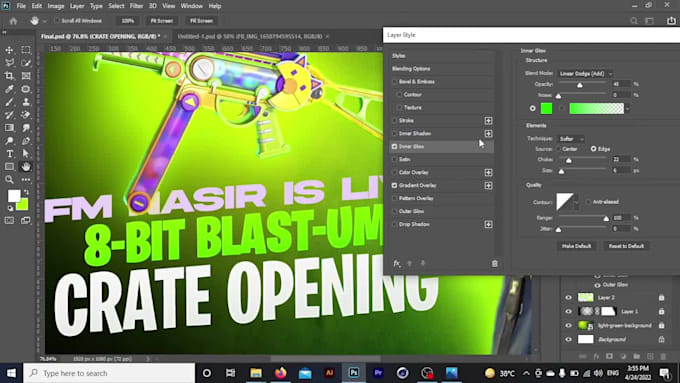This screenshot has width=680, height=383.
Task: Click the Opacity slider handle
Action: coord(580,85)
